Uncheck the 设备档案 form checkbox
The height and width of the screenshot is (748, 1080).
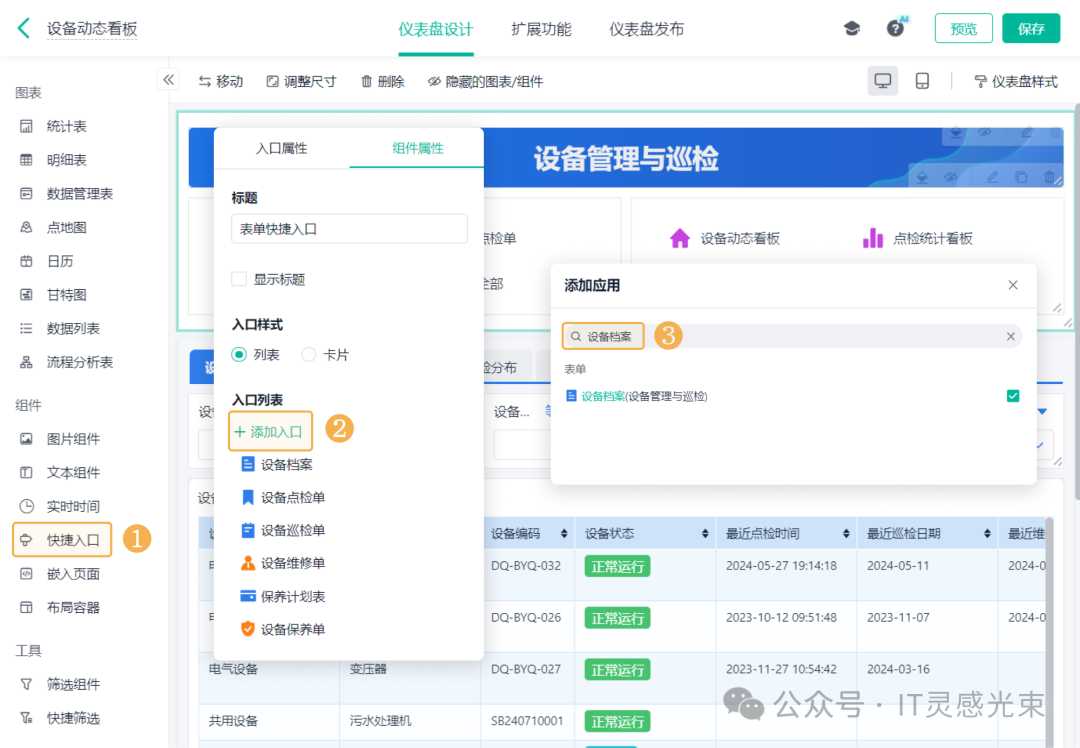point(1013,396)
